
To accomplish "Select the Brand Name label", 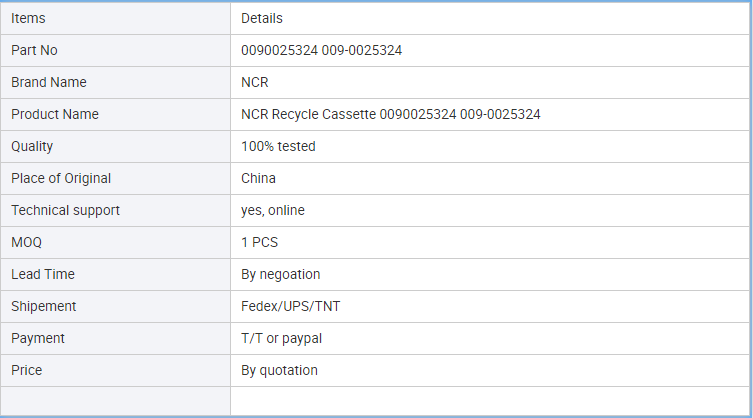I will pyautogui.click(x=49, y=82).
